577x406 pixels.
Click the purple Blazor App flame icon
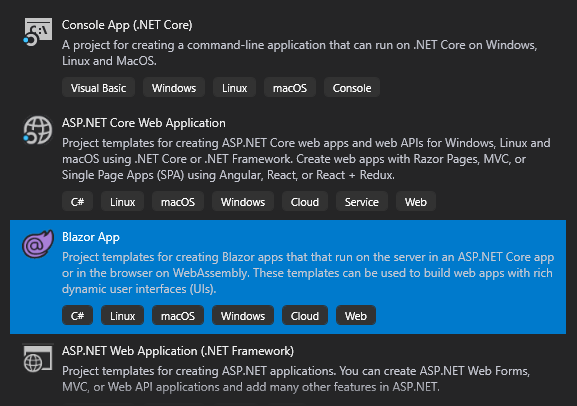click(x=38, y=244)
